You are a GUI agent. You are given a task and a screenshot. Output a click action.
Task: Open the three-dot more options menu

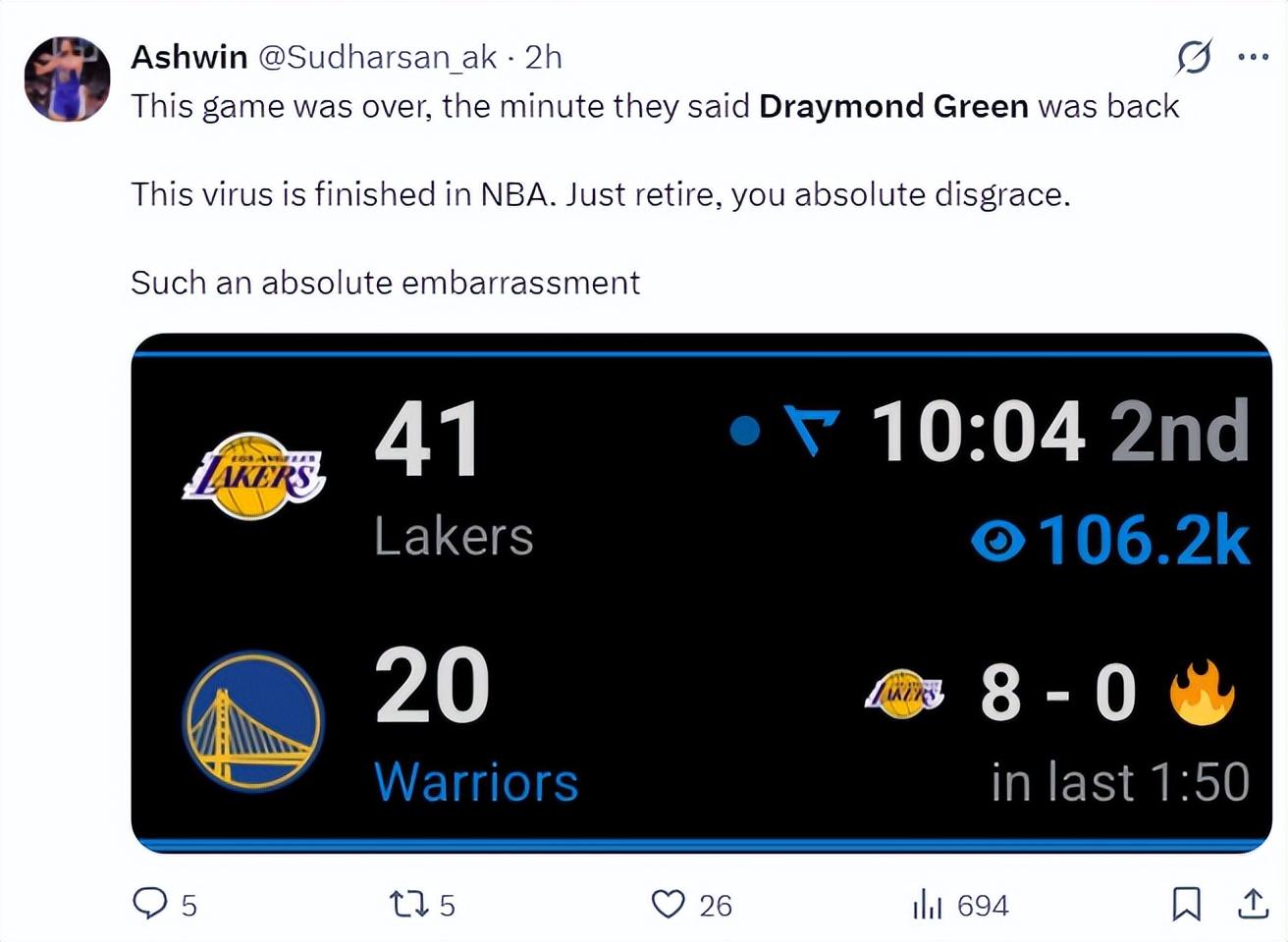pyautogui.click(x=1253, y=57)
